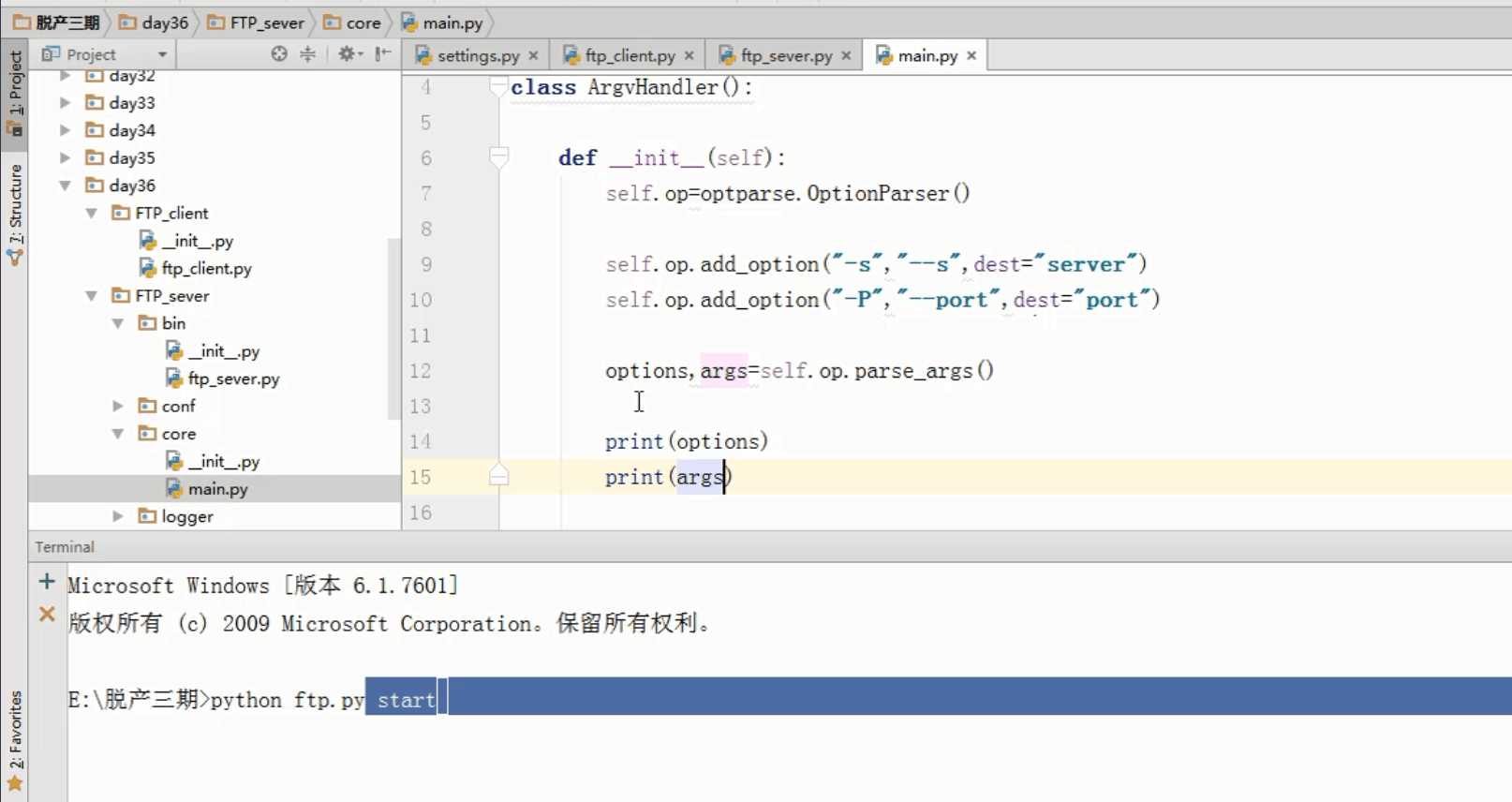Open the 2: Favorites side tool tab
This screenshot has width=1512, height=802.
15,740
